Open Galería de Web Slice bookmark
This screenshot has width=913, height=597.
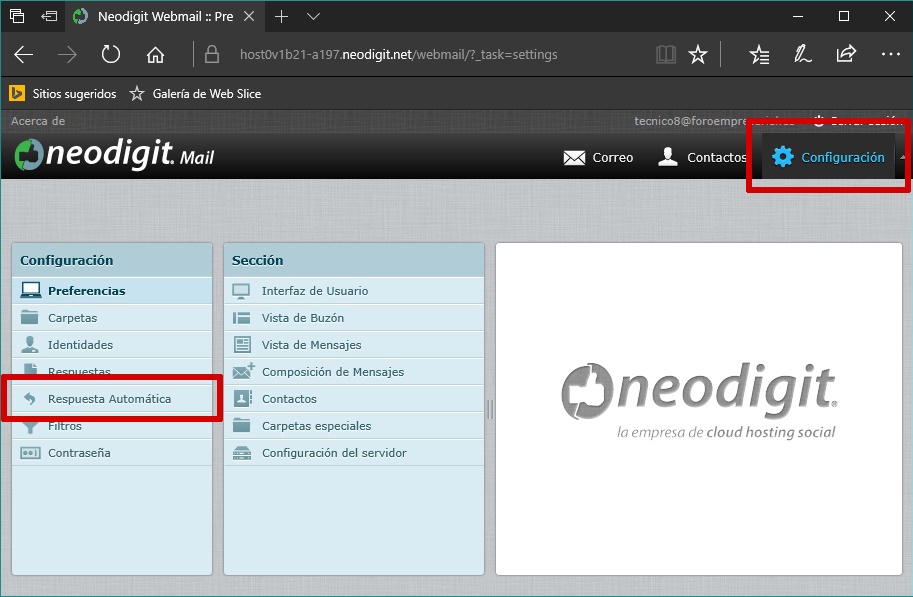pos(195,94)
